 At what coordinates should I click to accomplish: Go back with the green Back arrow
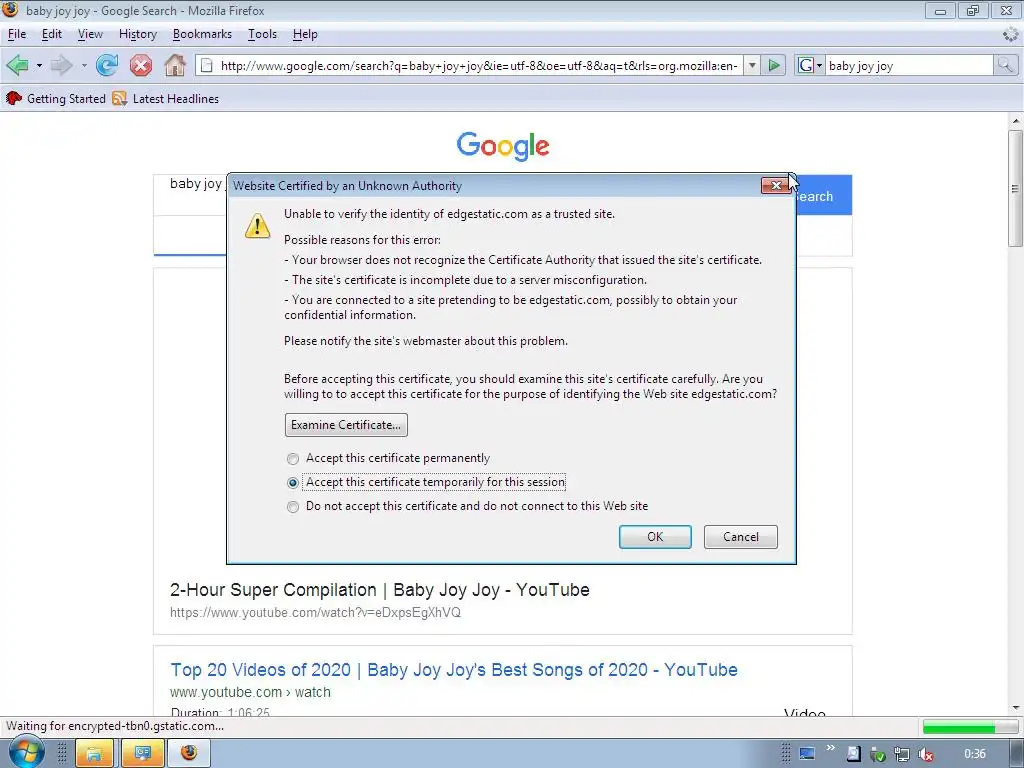pyautogui.click(x=18, y=65)
